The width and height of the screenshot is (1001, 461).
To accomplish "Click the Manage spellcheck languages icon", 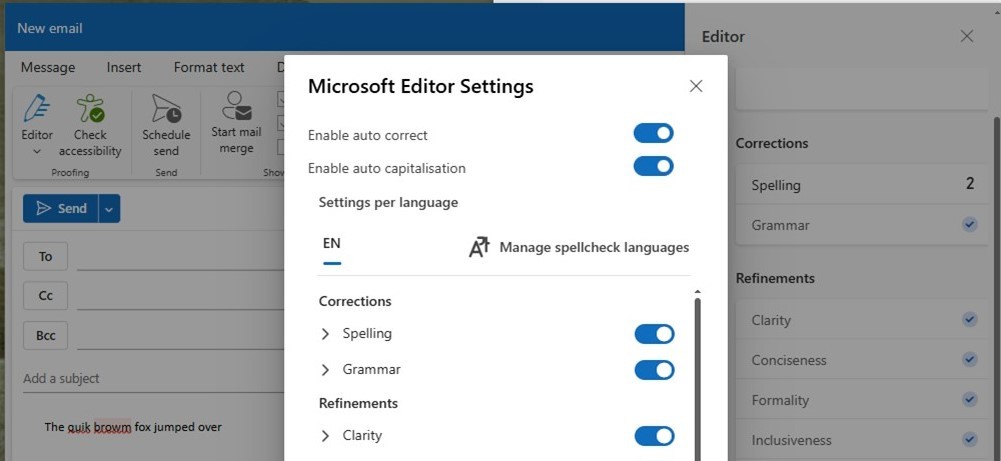I will 479,247.
